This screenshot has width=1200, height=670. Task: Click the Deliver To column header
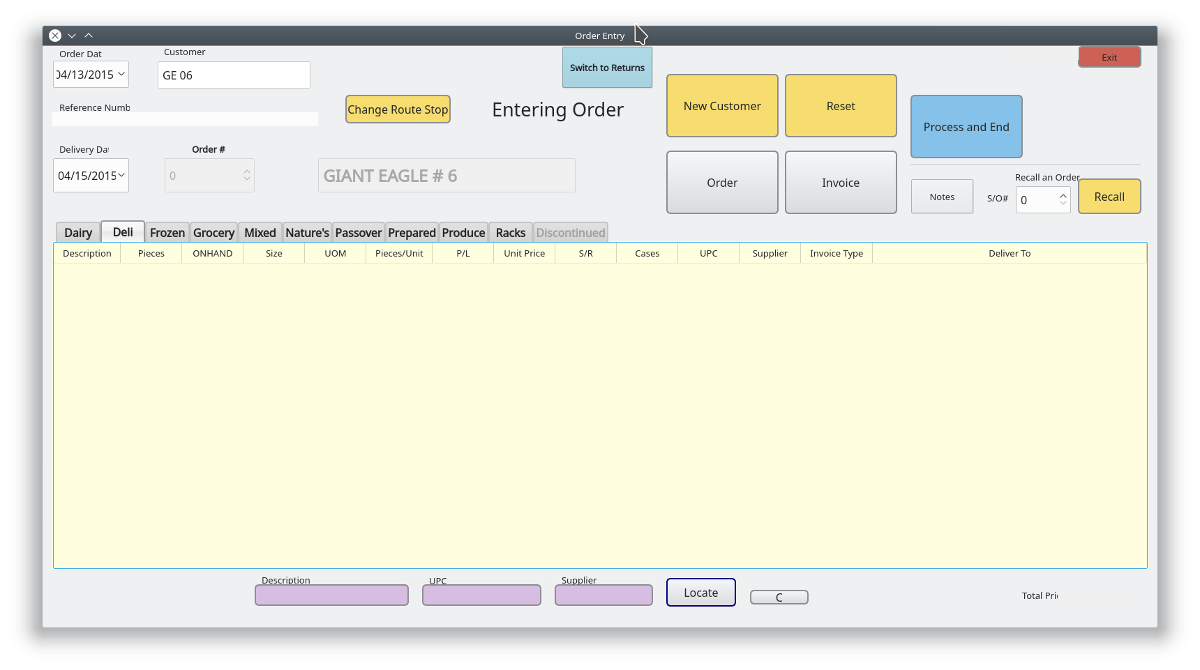coord(1010,253)
